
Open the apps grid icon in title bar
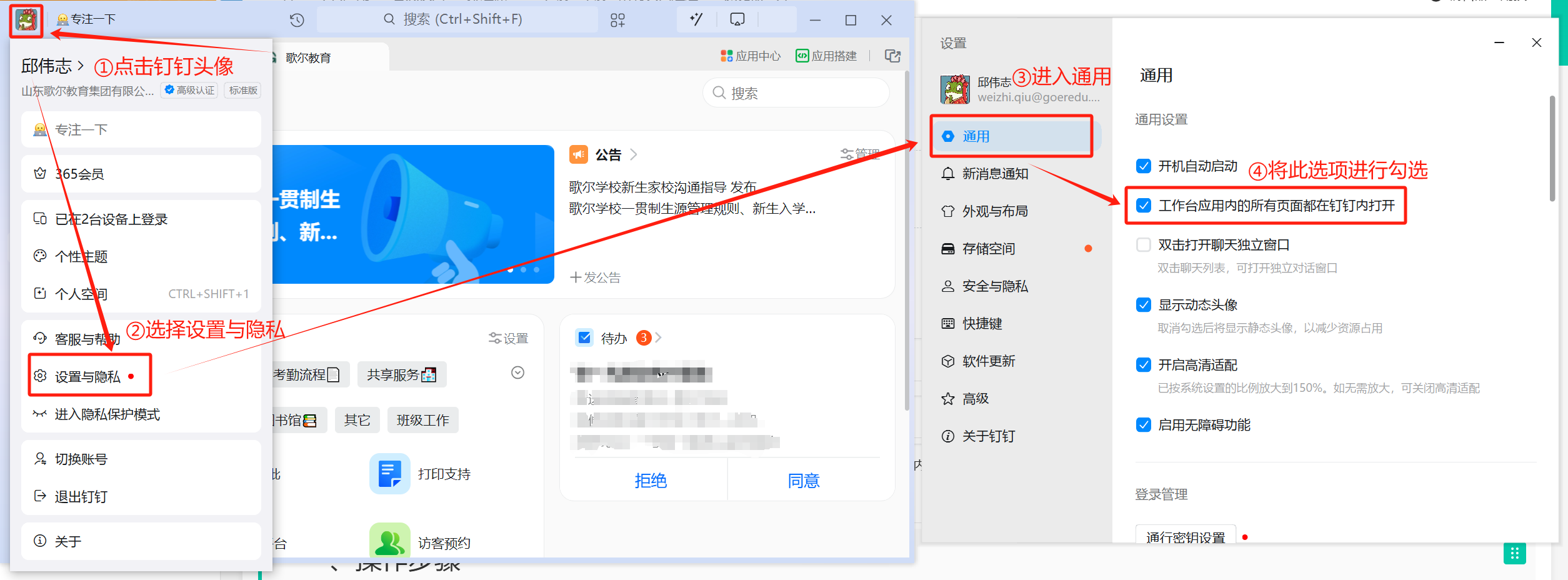coord(617,20)
